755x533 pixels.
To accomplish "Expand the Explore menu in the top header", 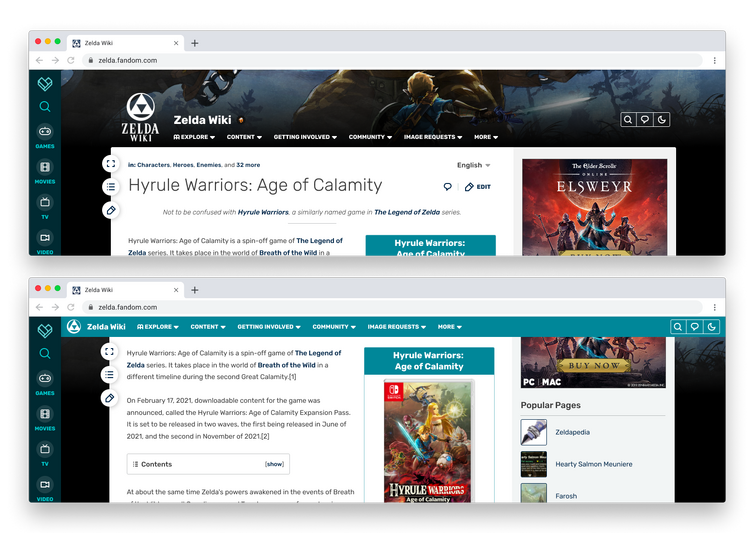I will click(x=194, y=137).
